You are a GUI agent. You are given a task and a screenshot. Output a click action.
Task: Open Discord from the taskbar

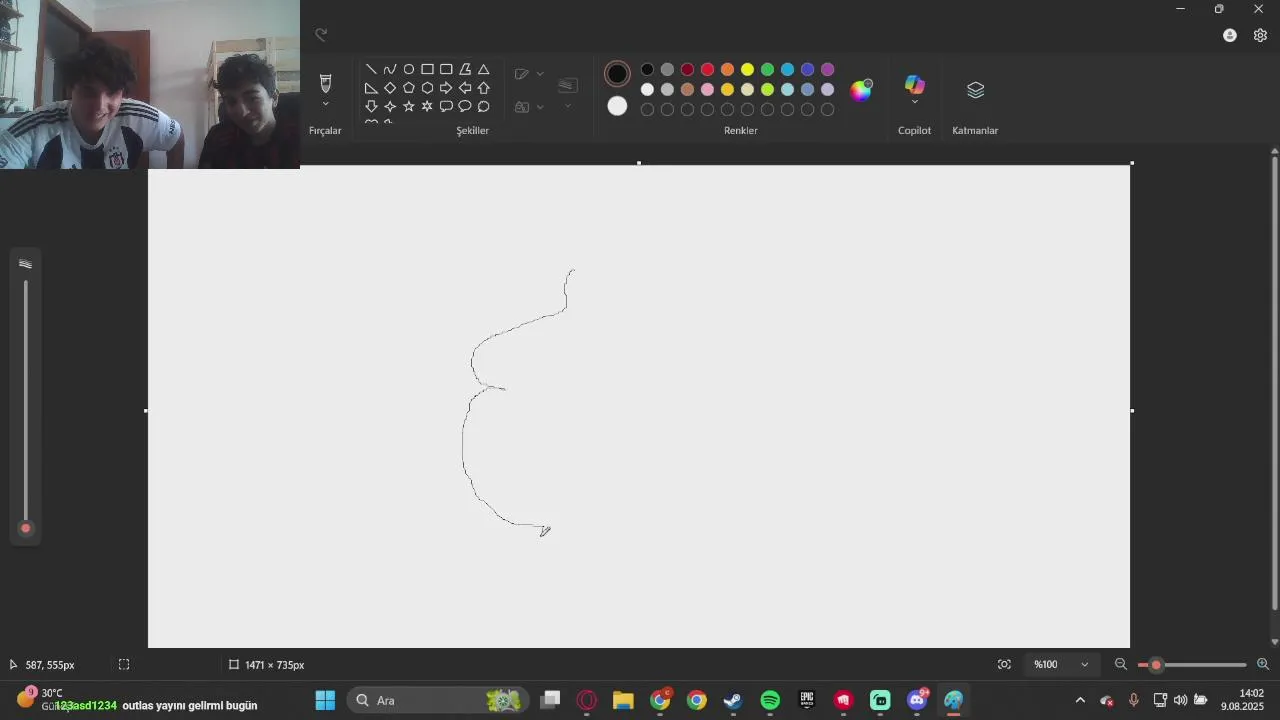[917, 700]
